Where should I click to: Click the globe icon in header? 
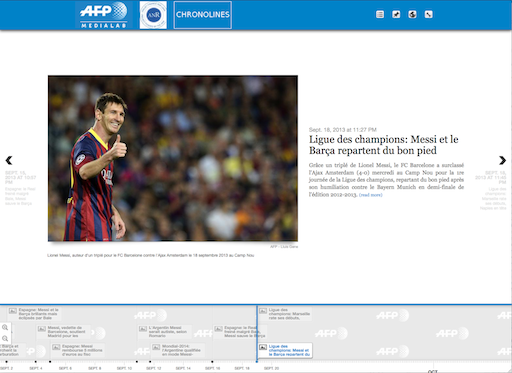pyautogui.click(x=412, y=14)
